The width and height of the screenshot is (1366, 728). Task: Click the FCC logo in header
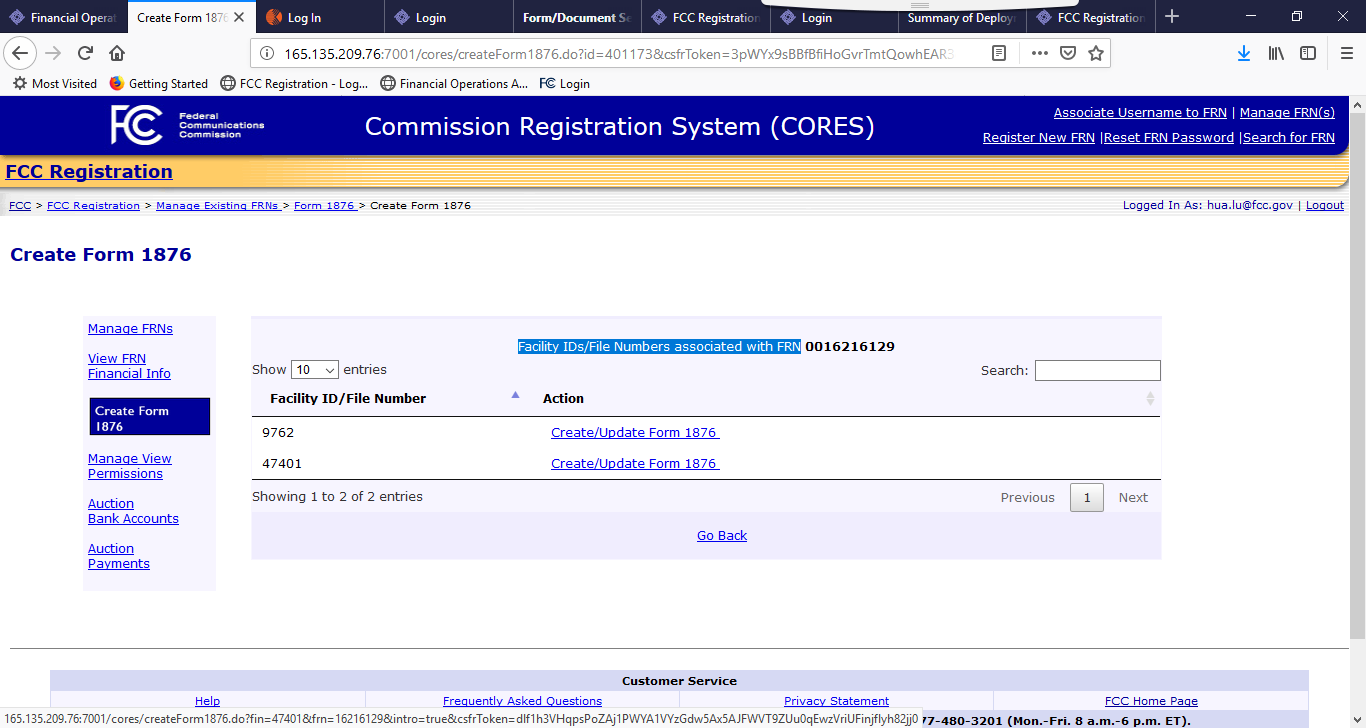coord(136,124)
